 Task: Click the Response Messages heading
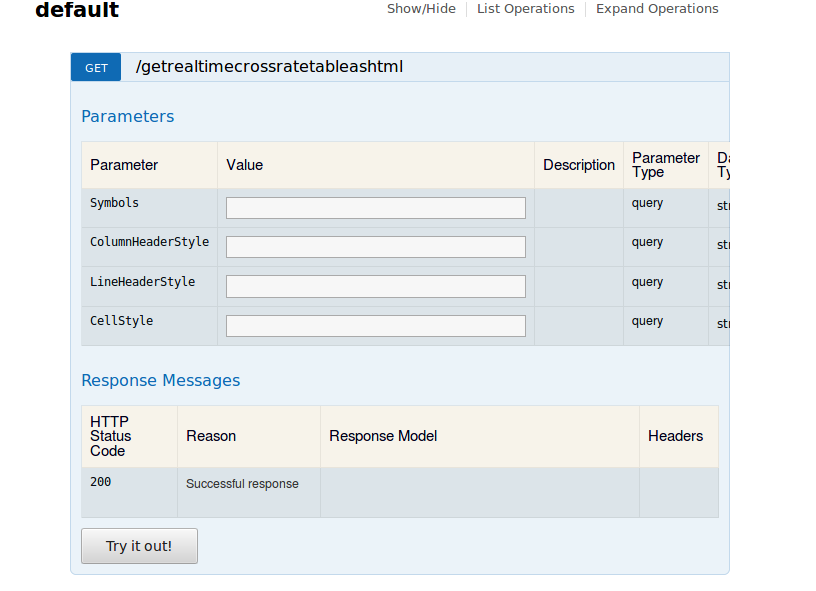tap(160, 381)
